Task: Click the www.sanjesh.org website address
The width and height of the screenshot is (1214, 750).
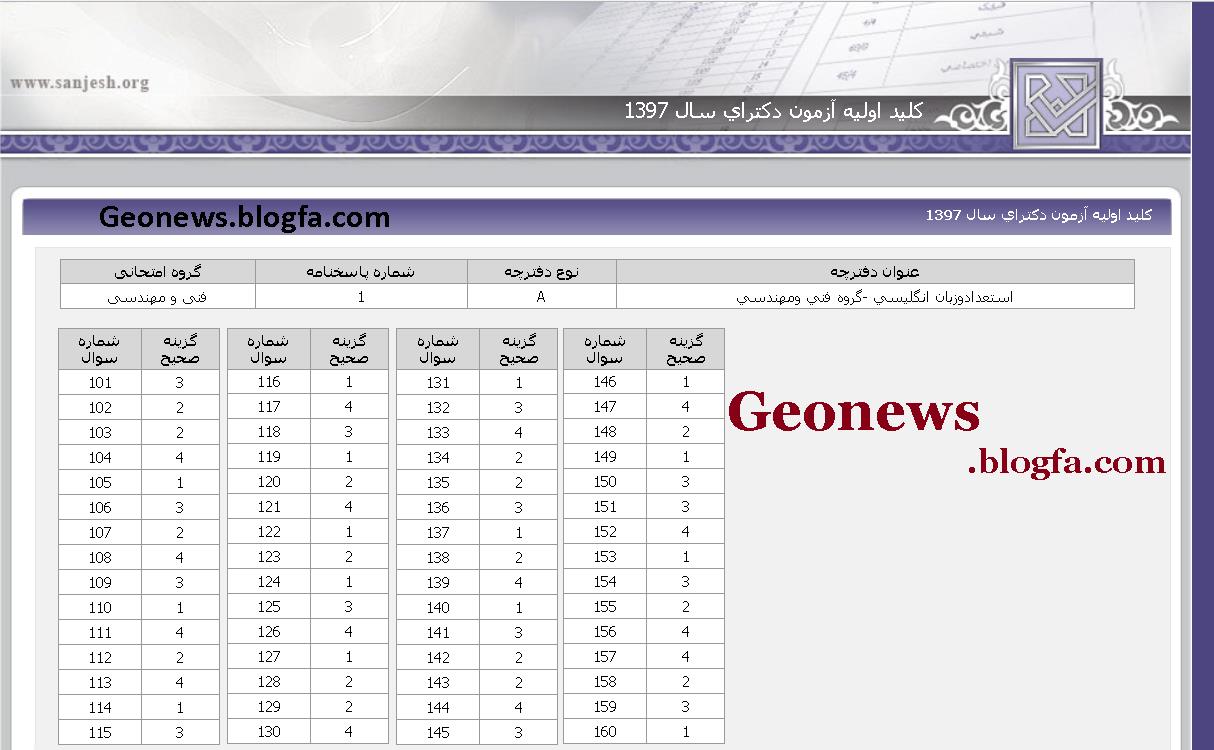Action: 80,83
